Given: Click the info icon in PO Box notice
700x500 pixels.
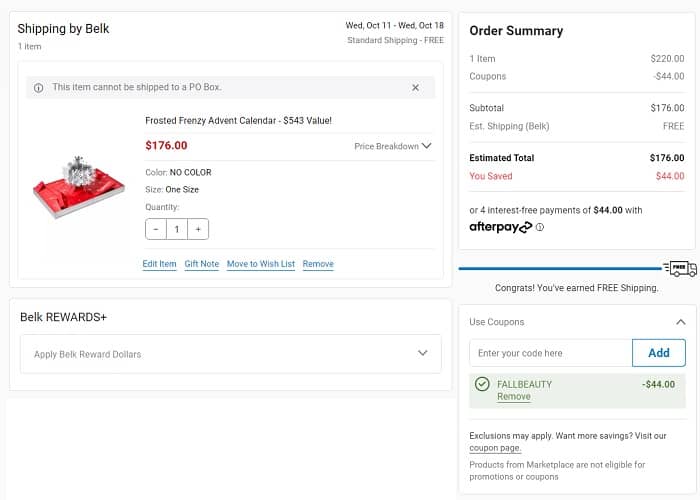Looking at the screenshot, I should (x=39, y=88).
